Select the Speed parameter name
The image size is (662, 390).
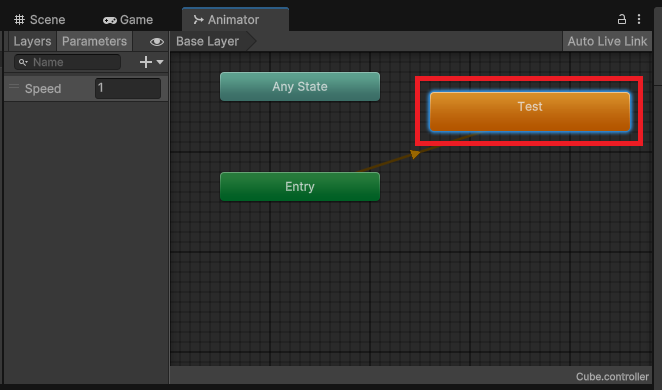point(43,89)
